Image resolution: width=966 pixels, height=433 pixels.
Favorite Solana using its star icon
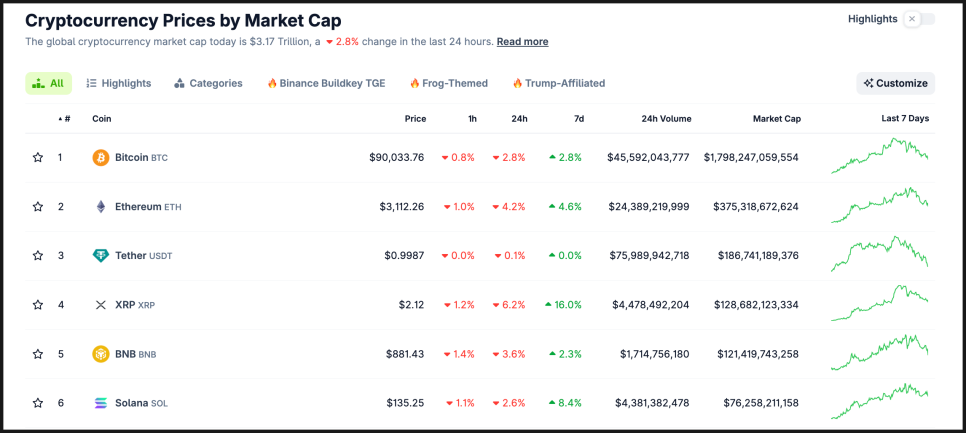(38, 403)
